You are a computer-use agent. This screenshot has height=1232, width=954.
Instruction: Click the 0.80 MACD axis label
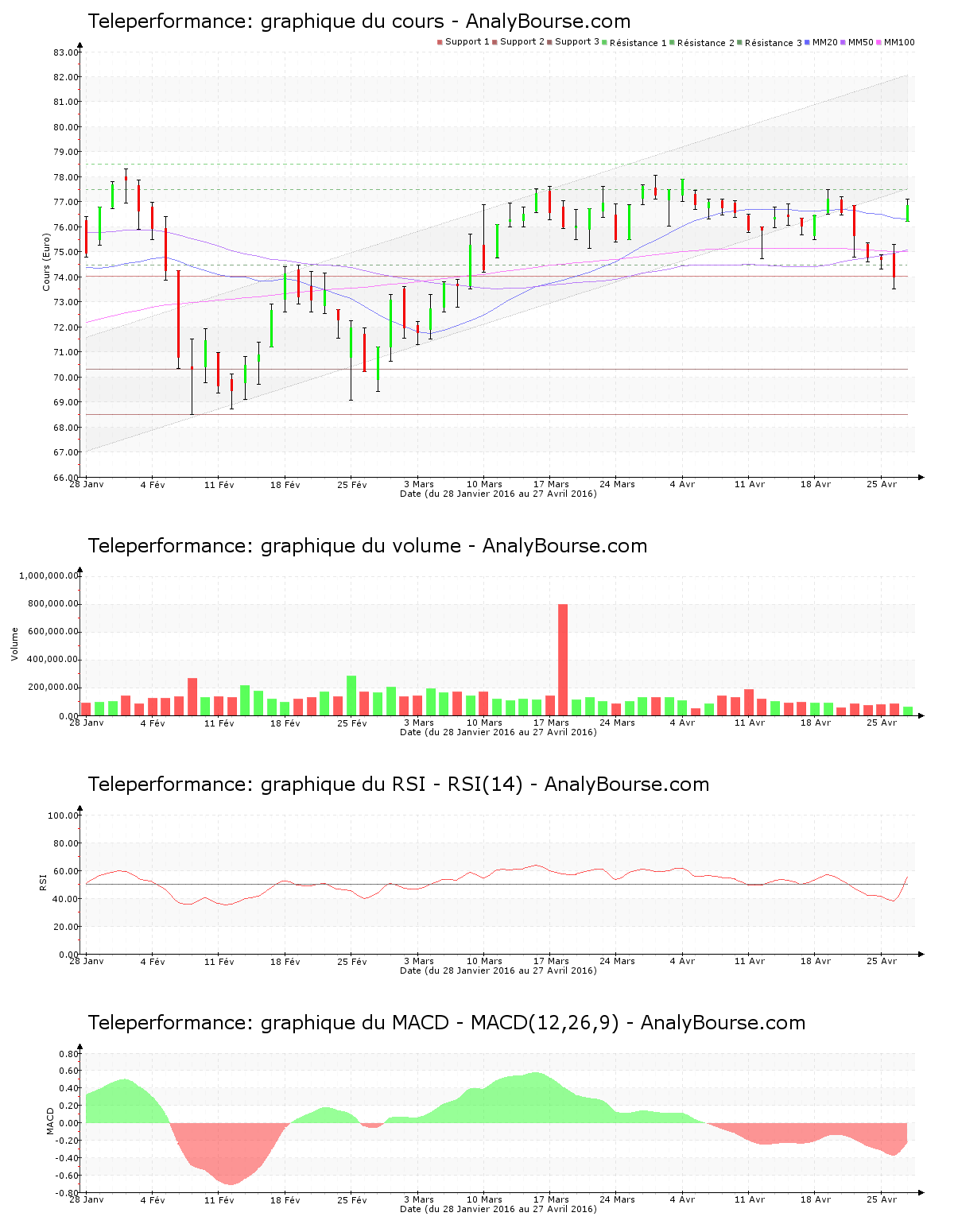(x=70, y=1055)
